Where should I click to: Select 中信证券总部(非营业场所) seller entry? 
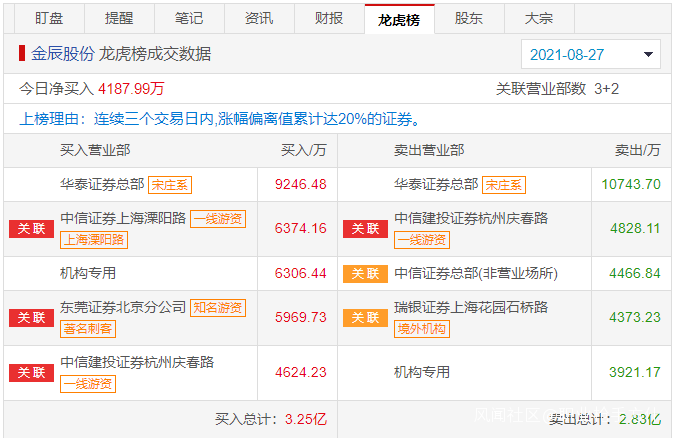point(476,273)
